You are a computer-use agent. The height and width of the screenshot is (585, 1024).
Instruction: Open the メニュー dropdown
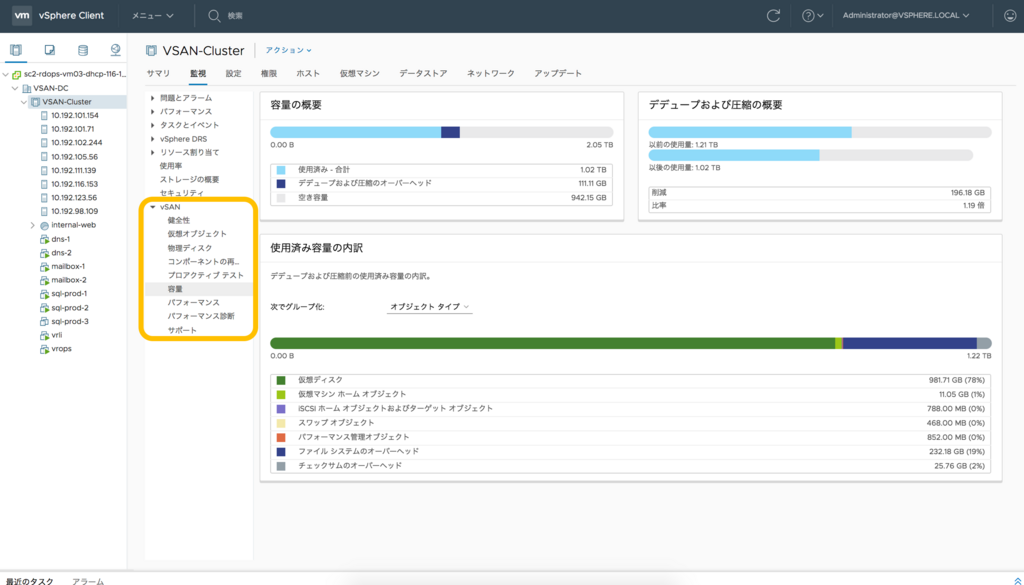153,16
